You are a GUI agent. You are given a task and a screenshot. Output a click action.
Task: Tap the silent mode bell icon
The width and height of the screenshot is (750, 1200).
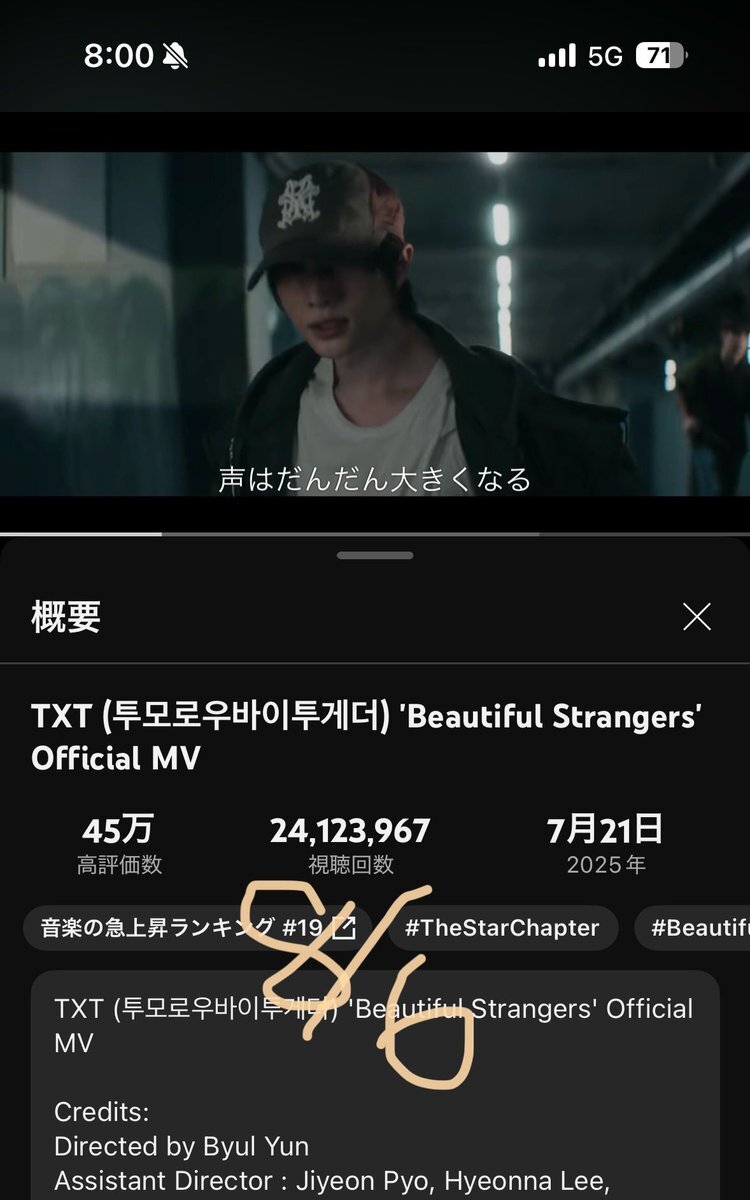point(175,56)
